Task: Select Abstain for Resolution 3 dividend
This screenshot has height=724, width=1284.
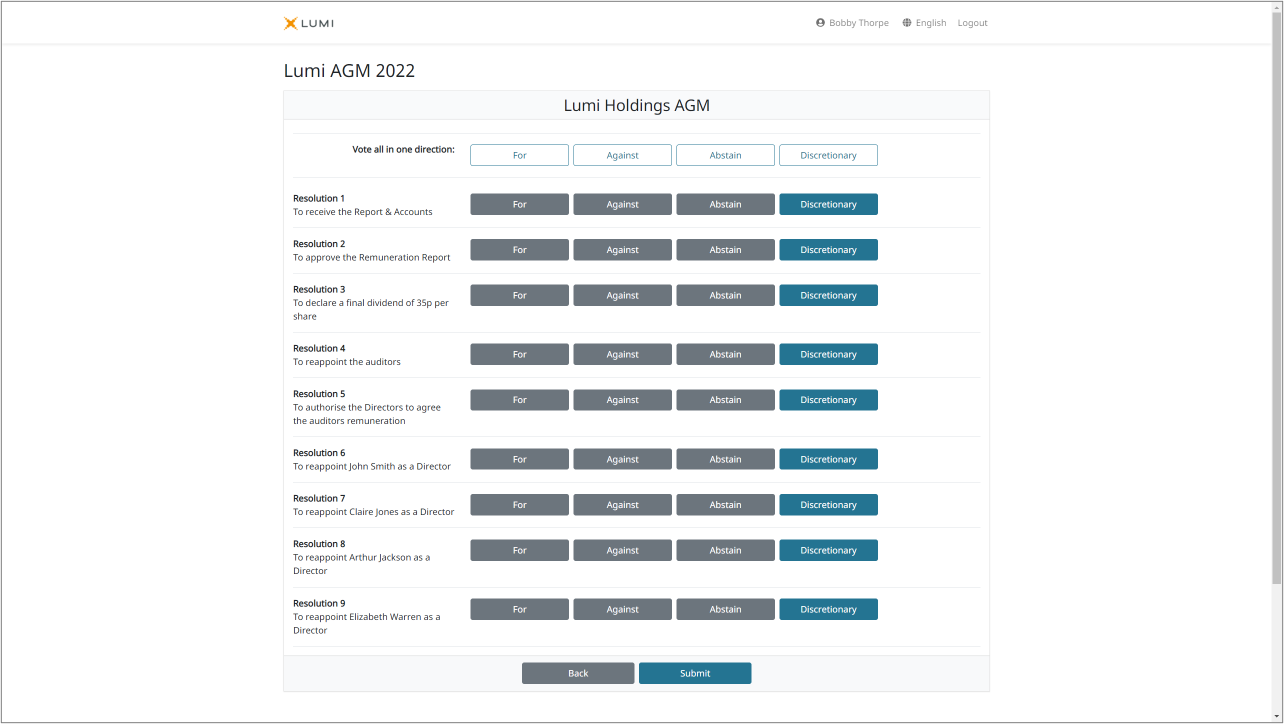Action: 725,295
